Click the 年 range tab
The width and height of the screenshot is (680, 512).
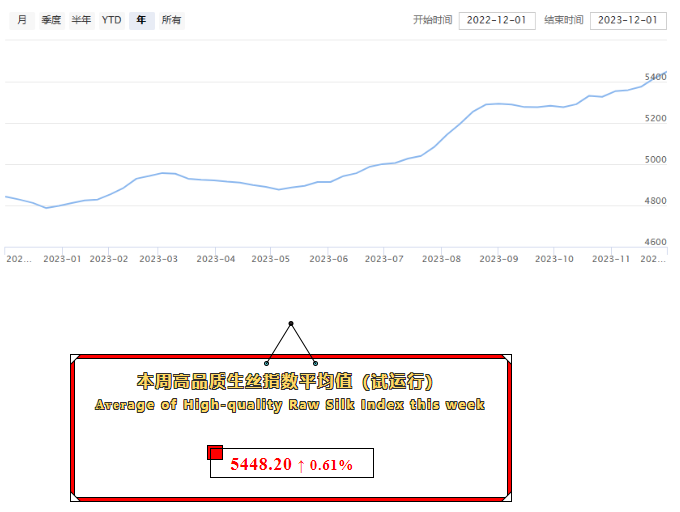[x=141, y=20]
